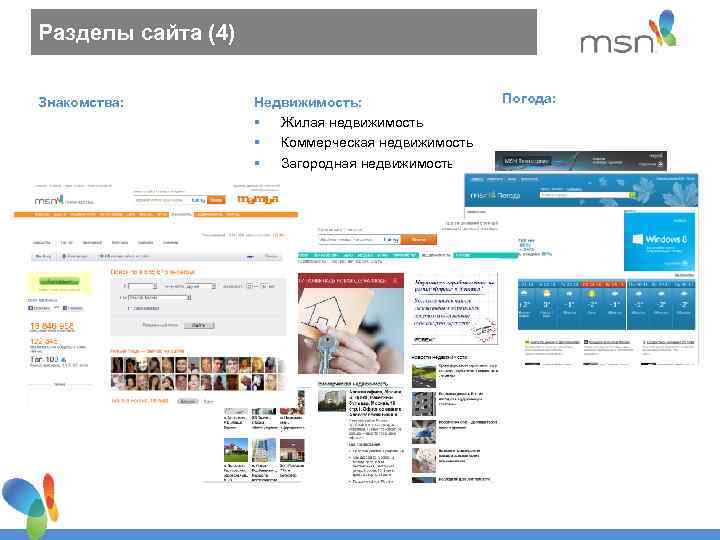Click the cloud icon in the +2° forecast
The image size is (720, 540).
click(x=524, y=293)
